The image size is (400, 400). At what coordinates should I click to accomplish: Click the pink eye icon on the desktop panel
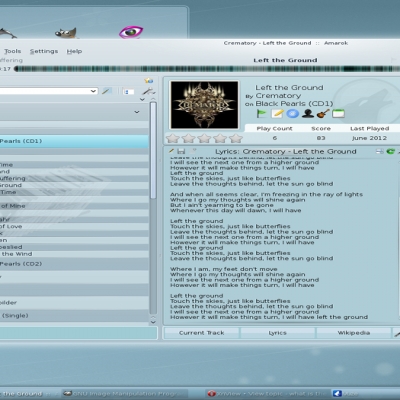tap(131, 32)
